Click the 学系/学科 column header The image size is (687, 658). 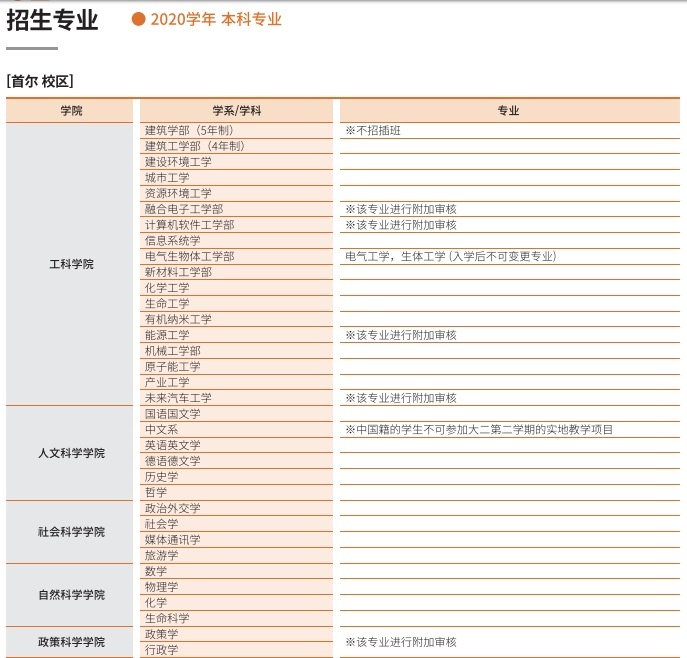236,111
